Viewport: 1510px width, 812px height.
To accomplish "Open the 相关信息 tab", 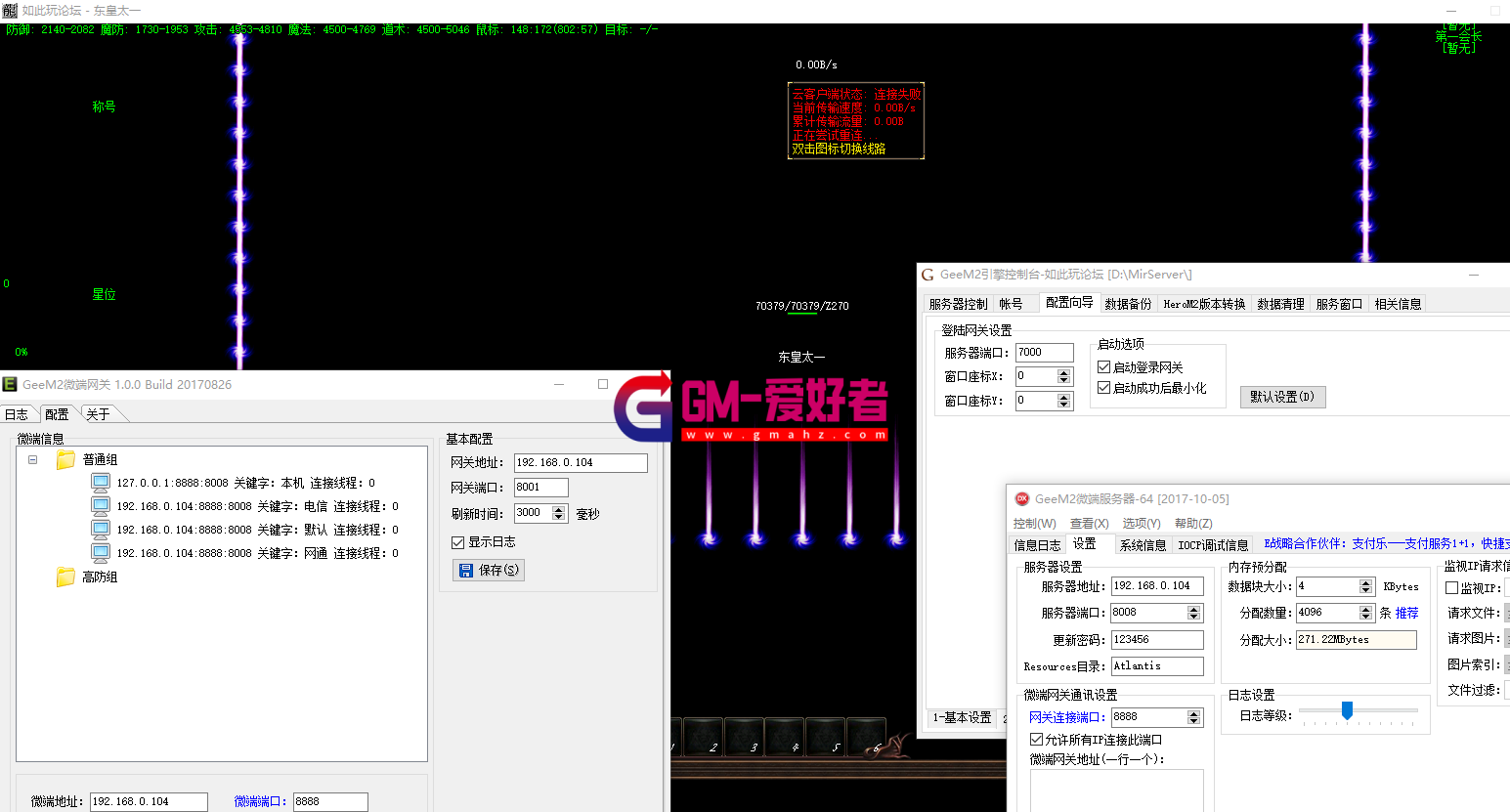I will [1398, 304].
